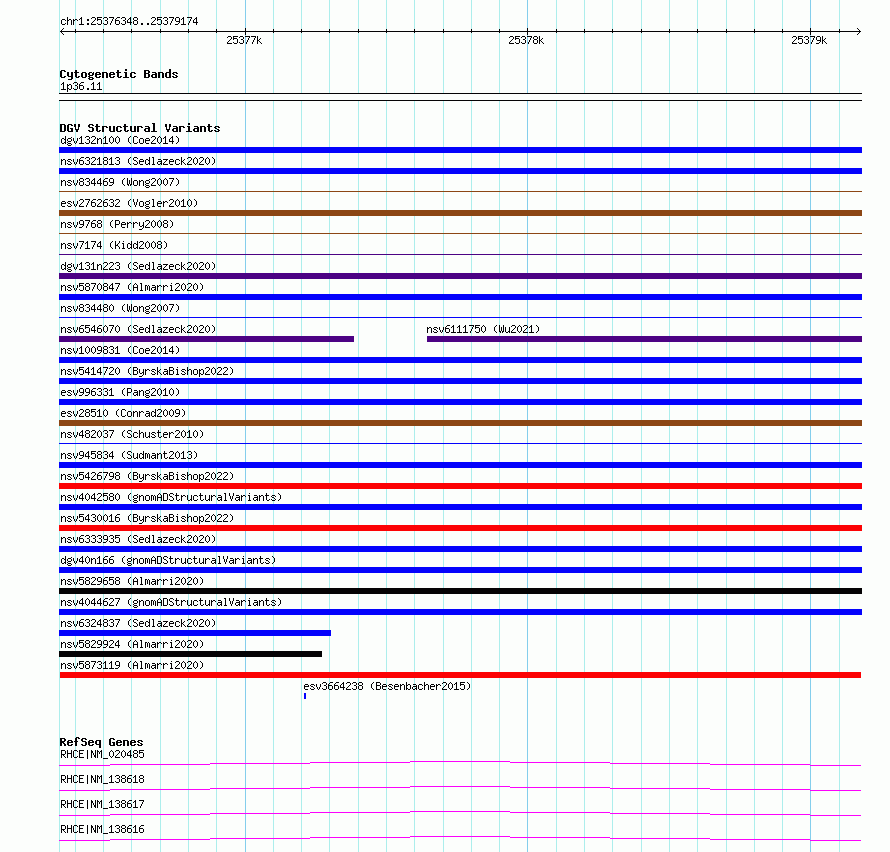
Task: Click the short blue nsv6324837 bar
Action: pyautogui.click(x=195, y=633)
